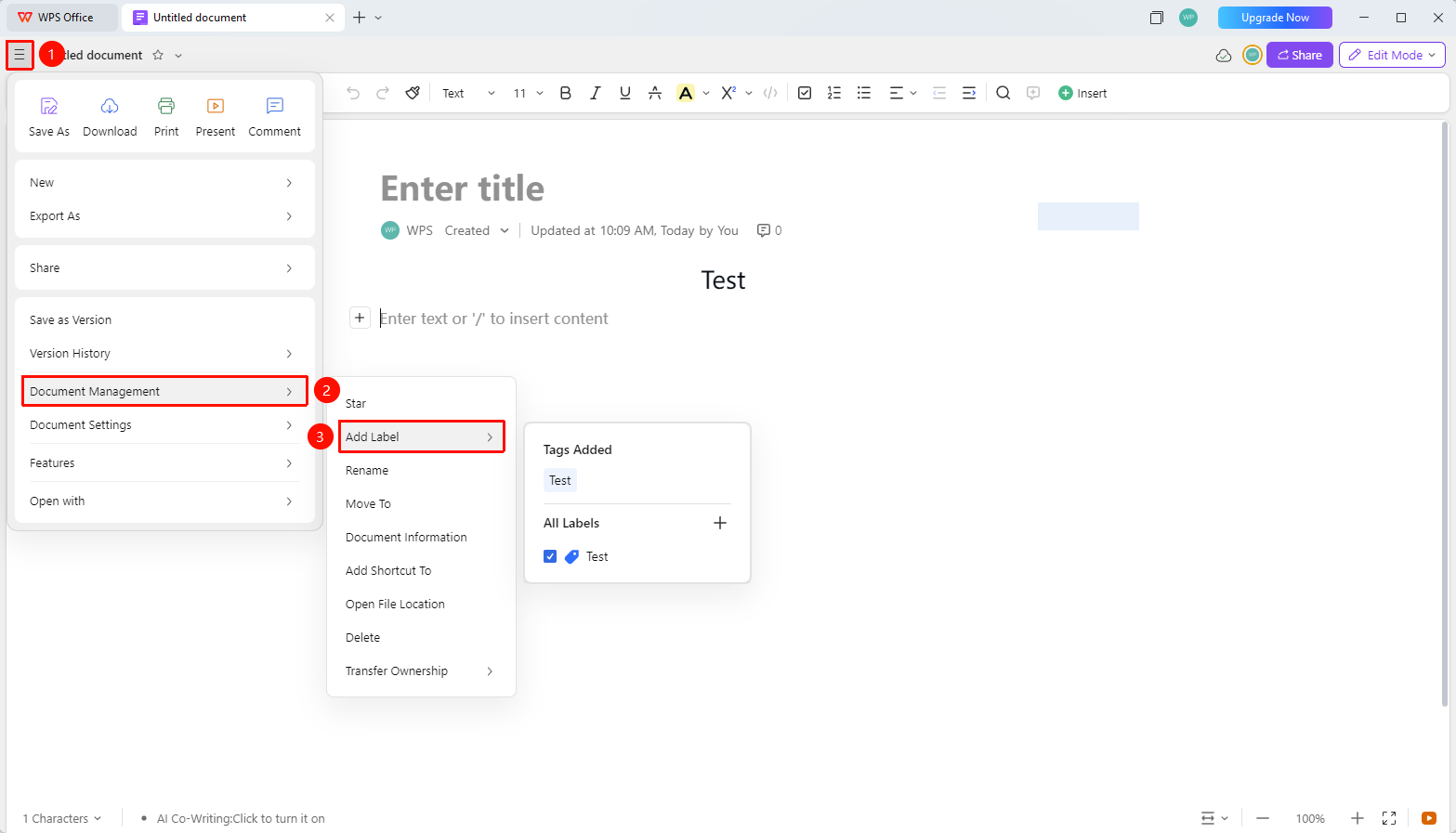Expand the Edit Mode dropdown

pos(1392,55)
